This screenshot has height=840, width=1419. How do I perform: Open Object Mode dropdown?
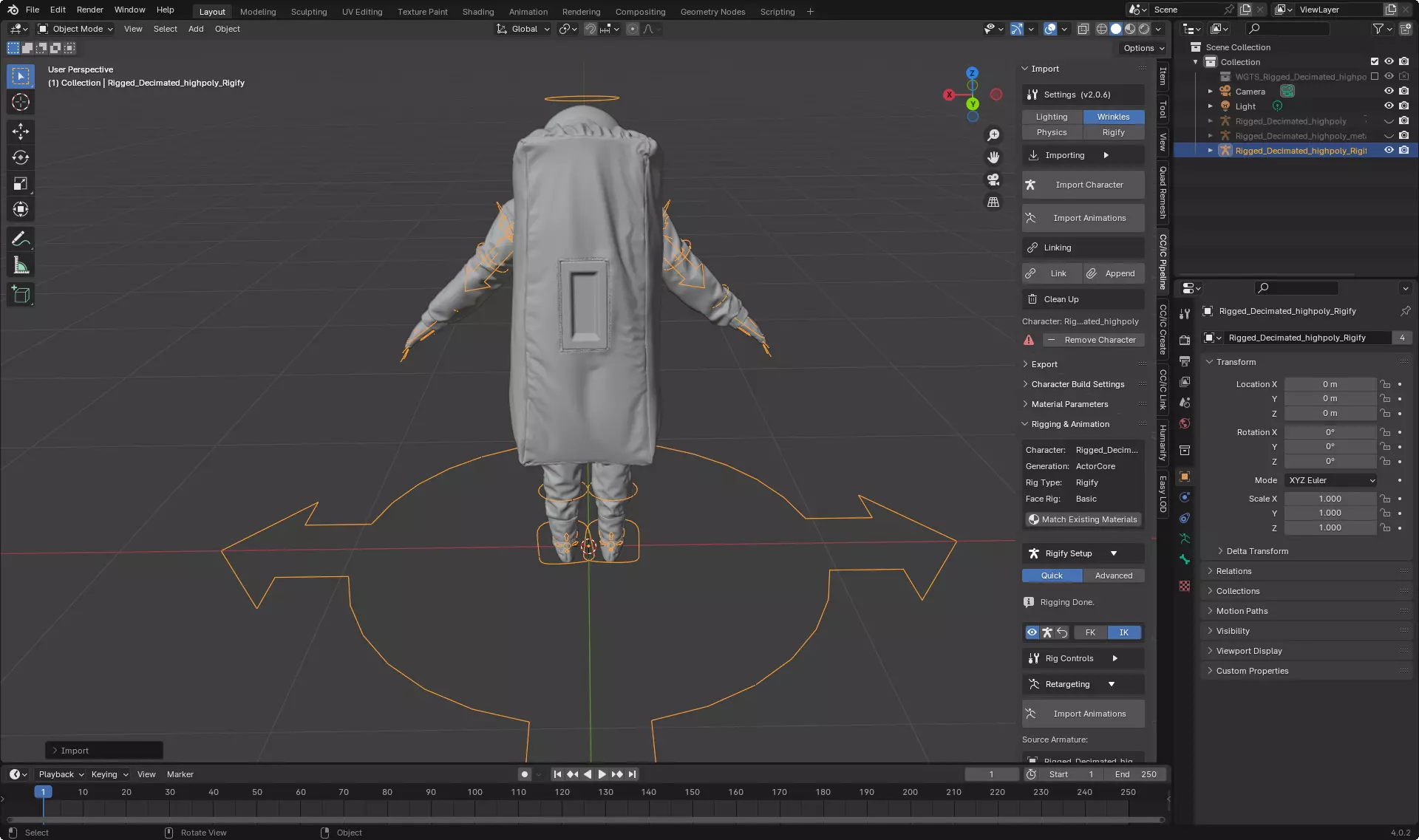click(75, 29)
